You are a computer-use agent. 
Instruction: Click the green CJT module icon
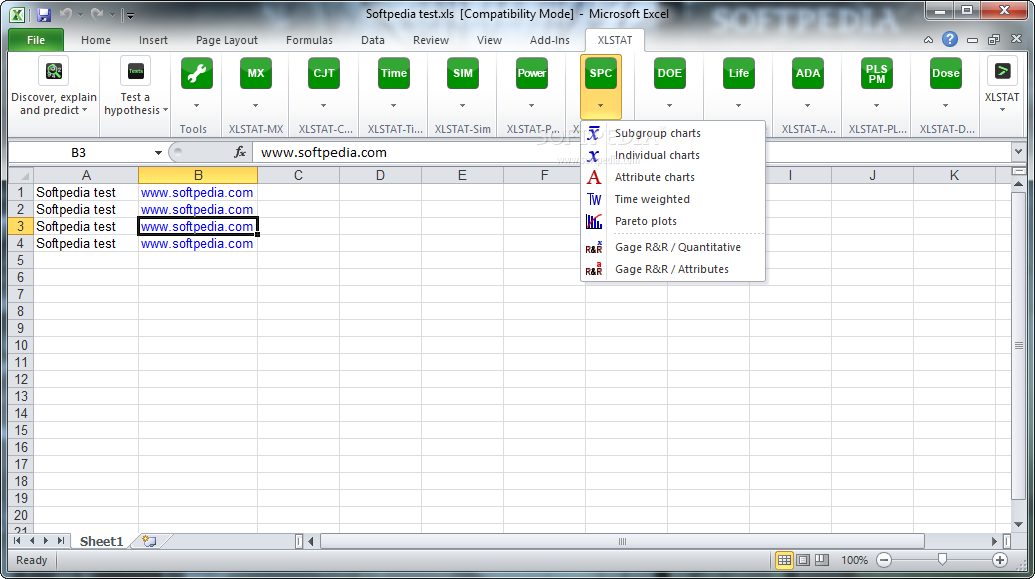coord(323,73)
